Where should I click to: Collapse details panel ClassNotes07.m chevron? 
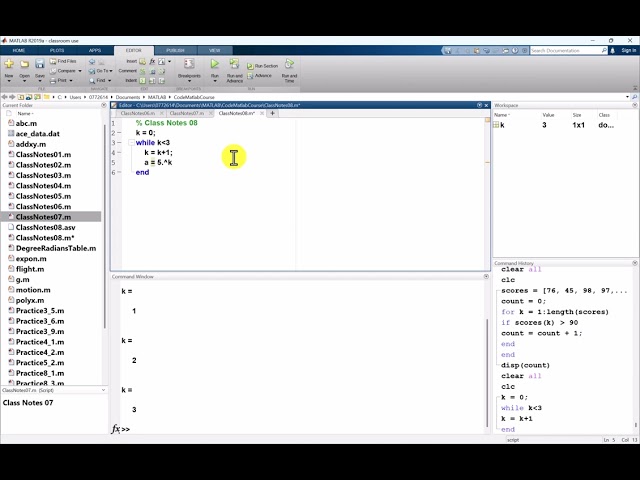pyautogui.click(x=103, y=390)
